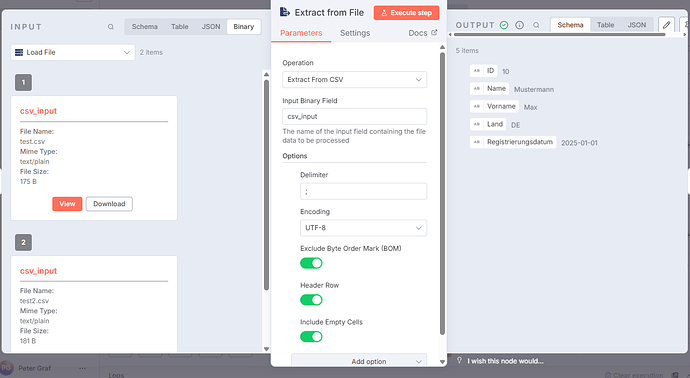Click the lightbulb feedback icon
Viewport: 690px width, 378px height.
point(459,360)
